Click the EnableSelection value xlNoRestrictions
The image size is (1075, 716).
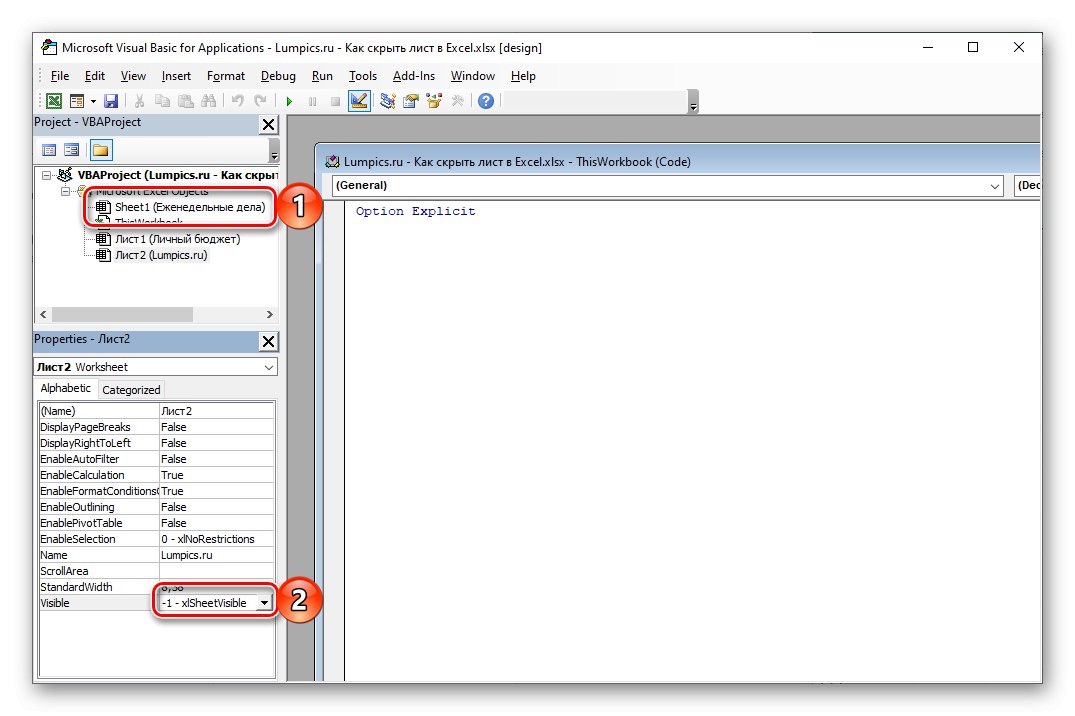217,539
